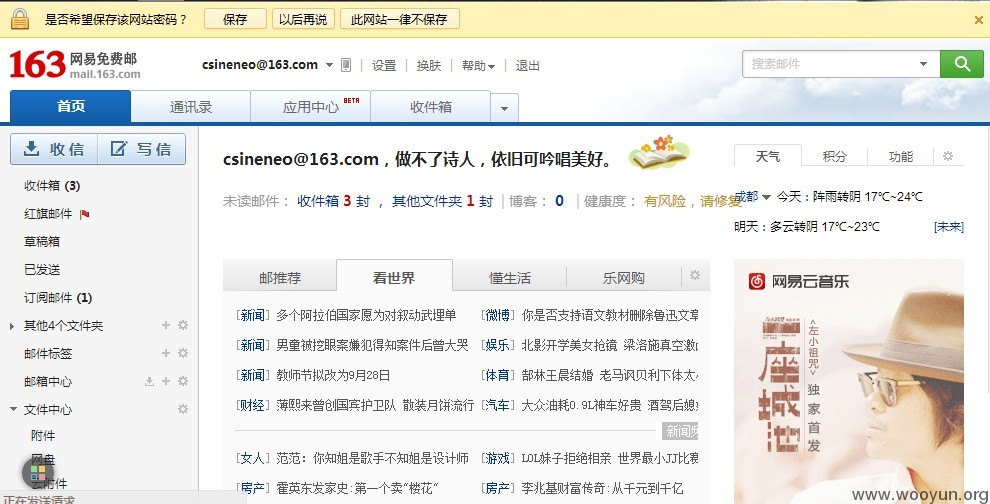
Task: Switch to the 功能 widget tab
Action: 901,157
